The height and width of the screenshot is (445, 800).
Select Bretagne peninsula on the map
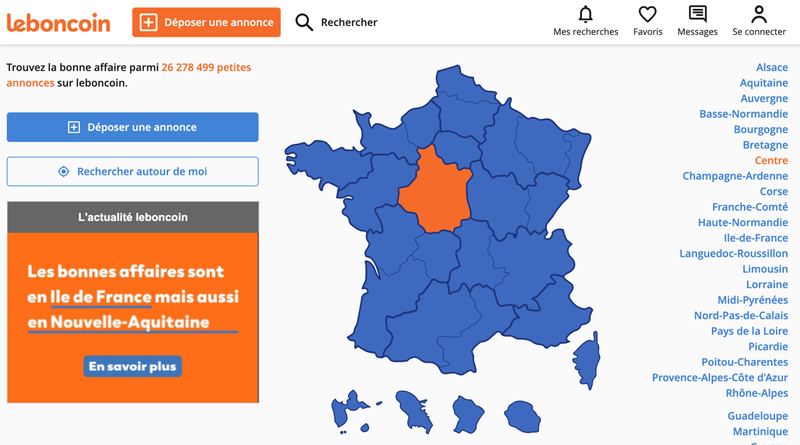click(327, 164)
